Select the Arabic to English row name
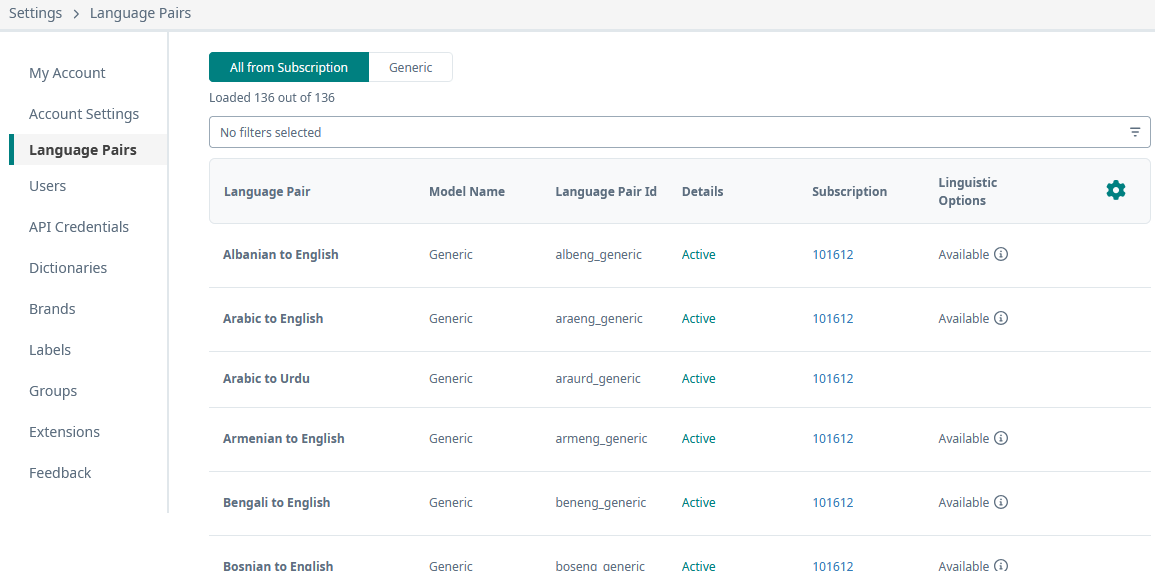 pyautogui.click(x=273, y=318)
